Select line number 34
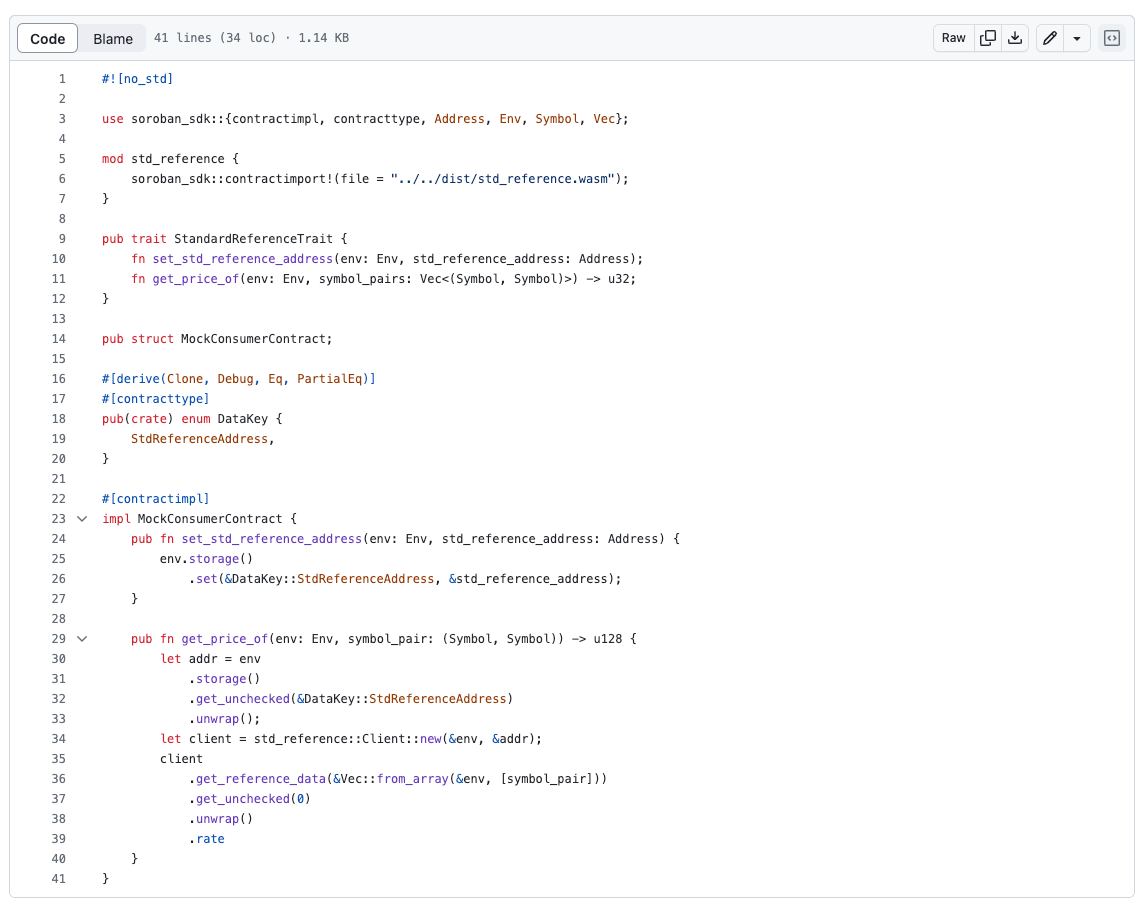This screenshot has height=910, width=1147. (x=59, y=739)
